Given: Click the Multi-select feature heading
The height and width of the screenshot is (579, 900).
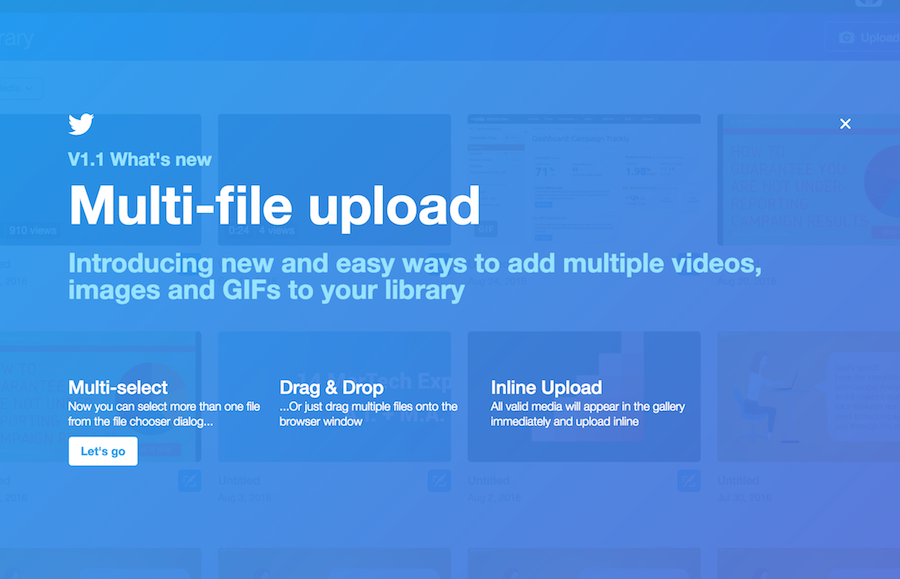Looking at the screenshot, I should 118,387.
